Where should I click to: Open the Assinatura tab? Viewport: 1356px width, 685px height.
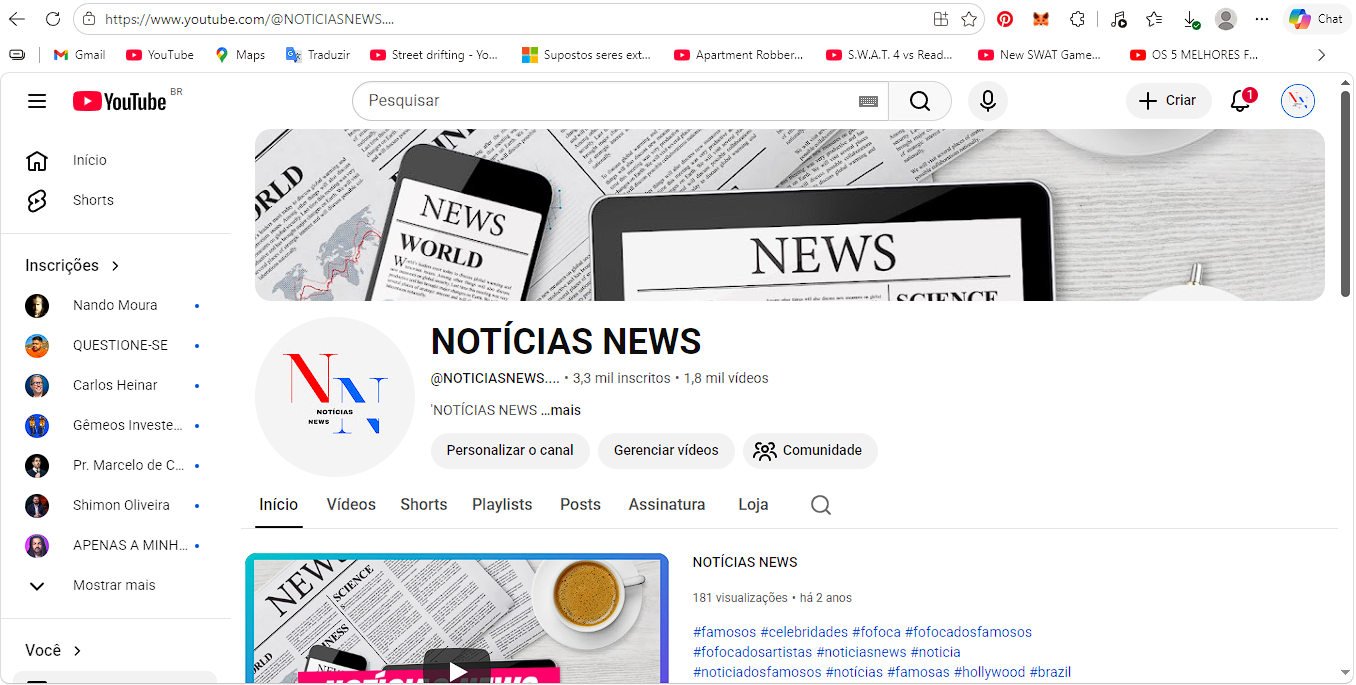tap(667, 505)
